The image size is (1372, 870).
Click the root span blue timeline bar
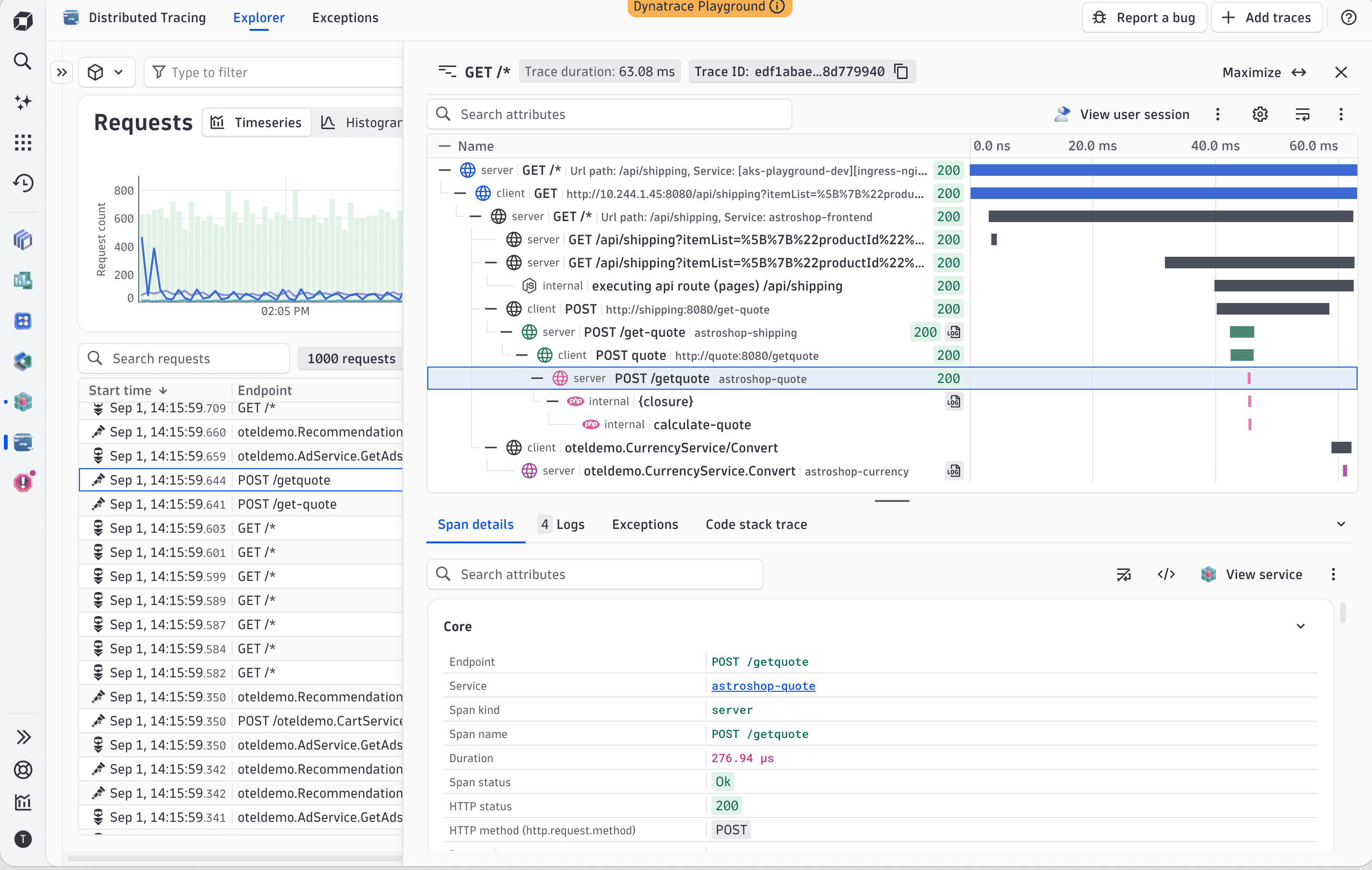(1163, 171)
